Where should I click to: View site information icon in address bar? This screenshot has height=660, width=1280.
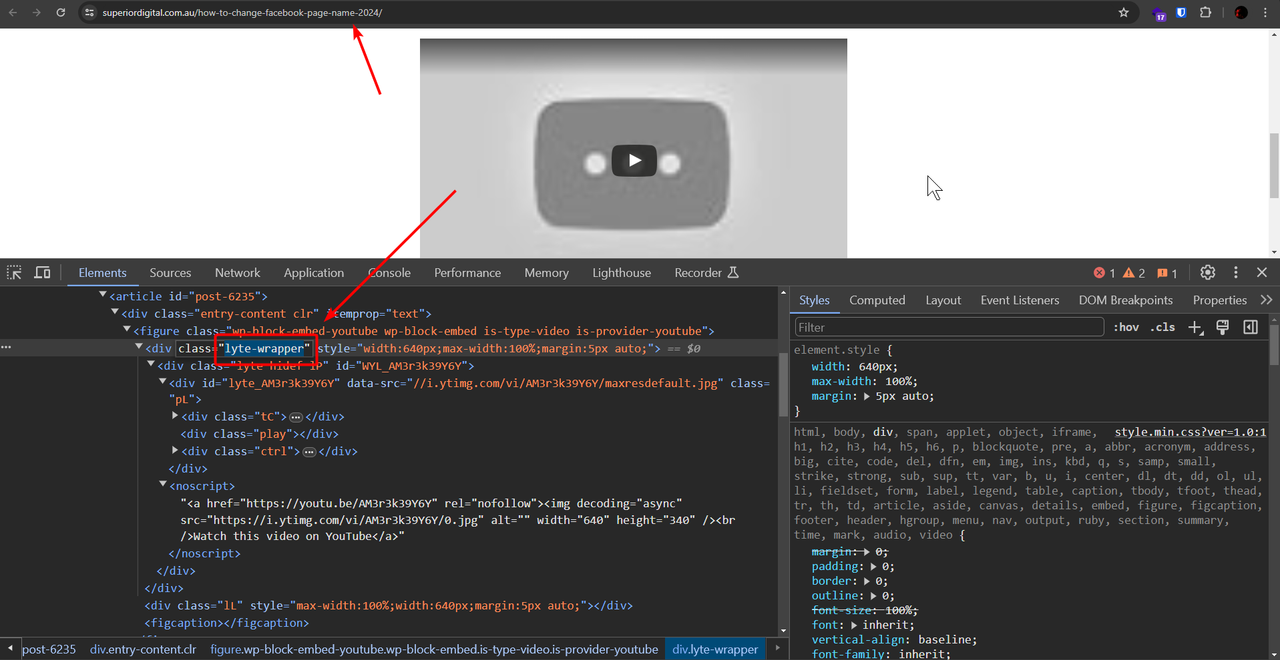pos(89,13)
